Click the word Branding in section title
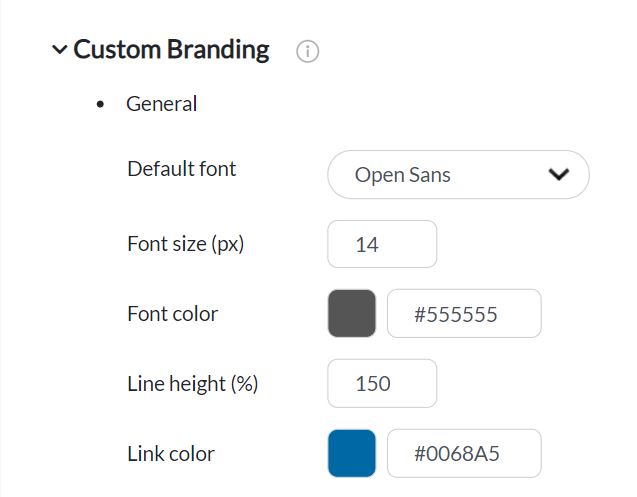Screen dimensions: 637x497 (x=218, y=50)
